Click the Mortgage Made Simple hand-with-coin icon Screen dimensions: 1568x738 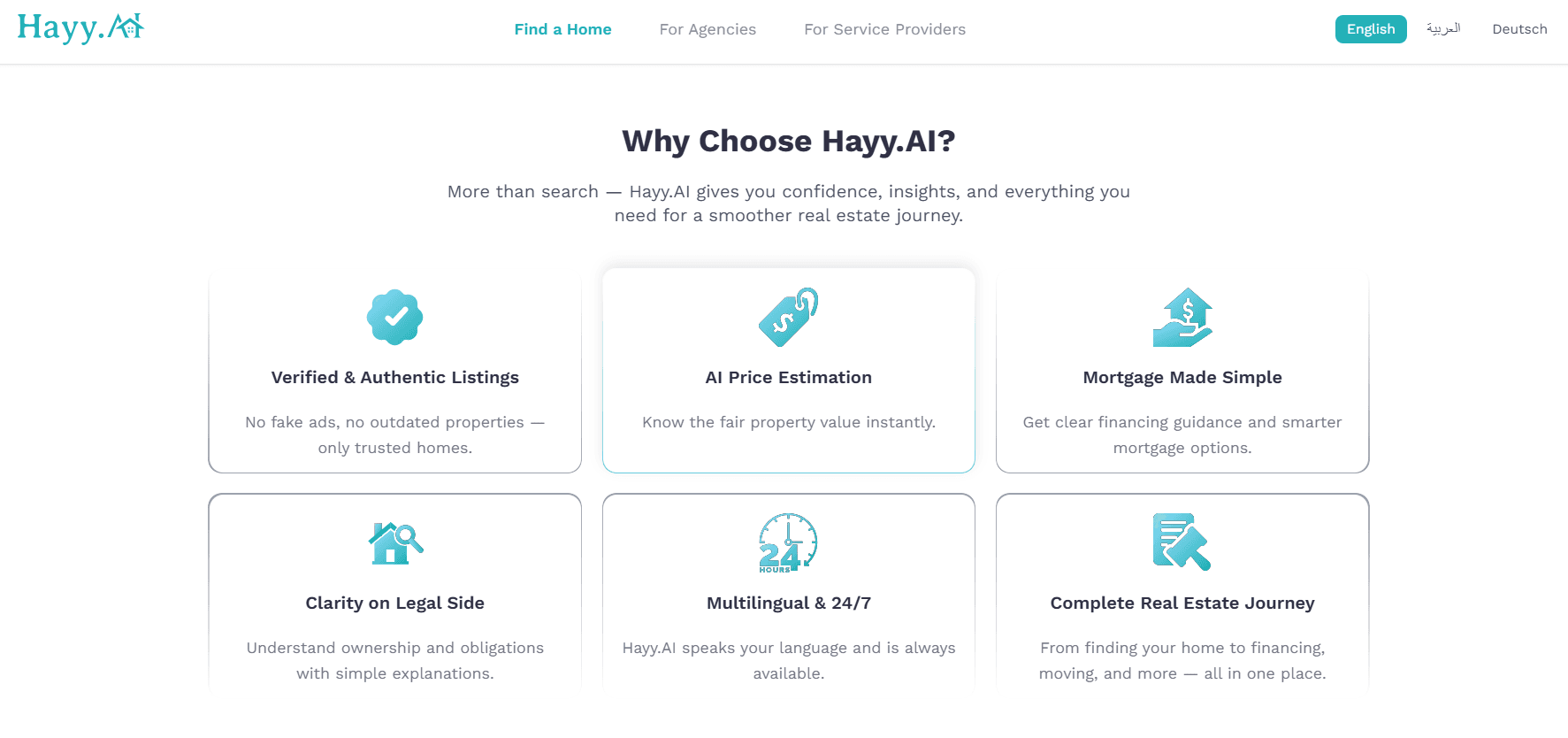(1182, 317)
